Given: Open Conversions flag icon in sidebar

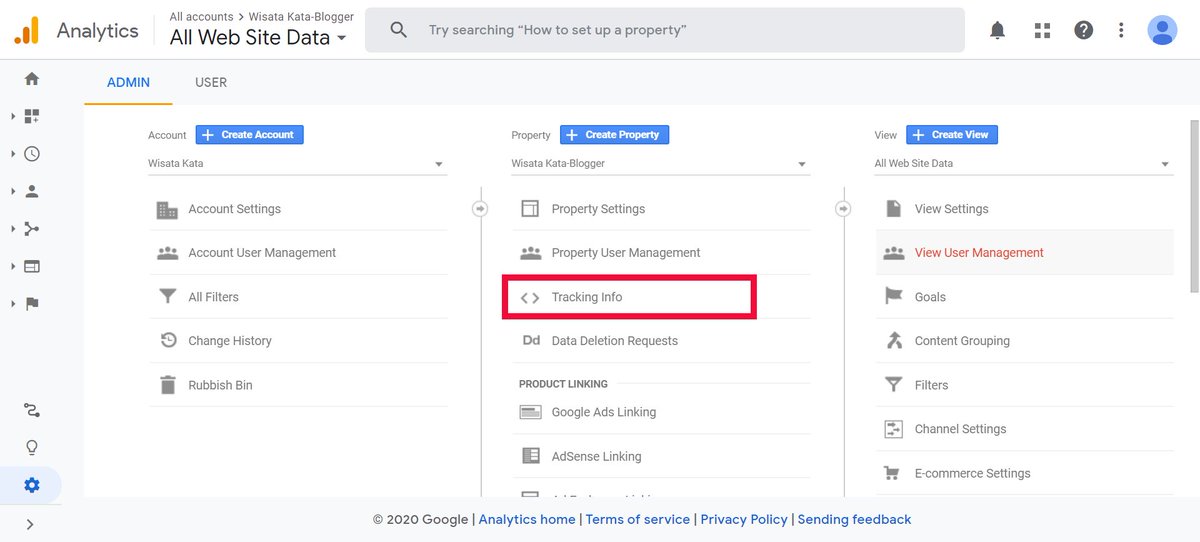Looking at the screenshot, I should [x=32, y=304].
